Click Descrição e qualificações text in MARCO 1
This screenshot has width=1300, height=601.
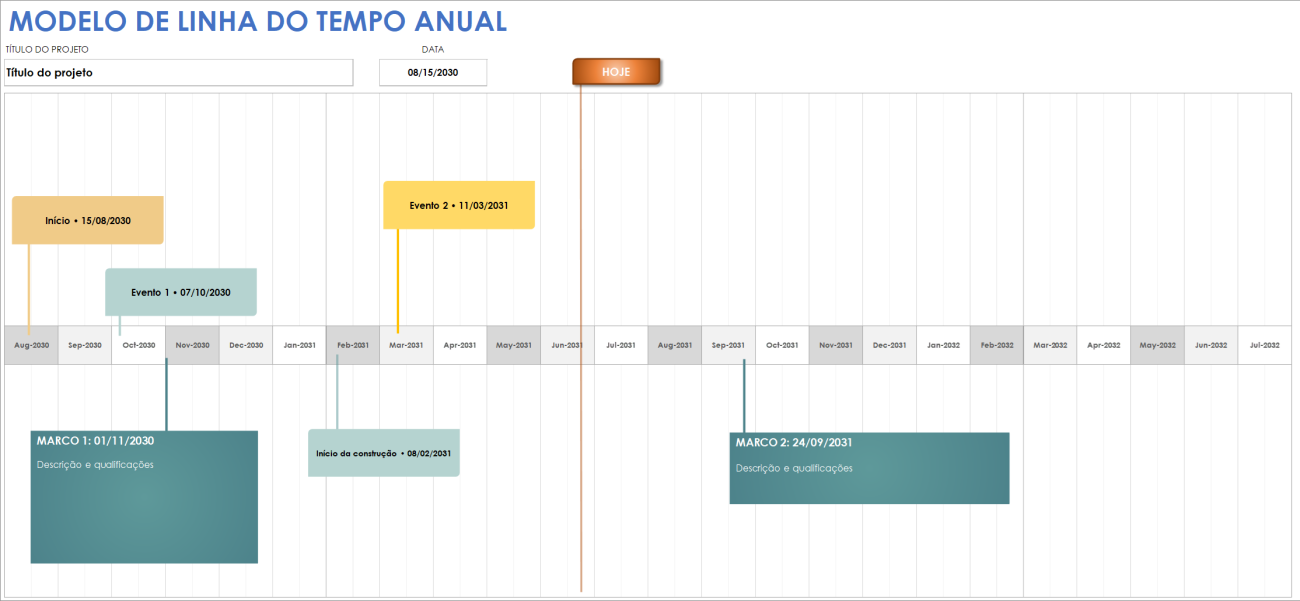pyautogui.click(x=96, y=464)
